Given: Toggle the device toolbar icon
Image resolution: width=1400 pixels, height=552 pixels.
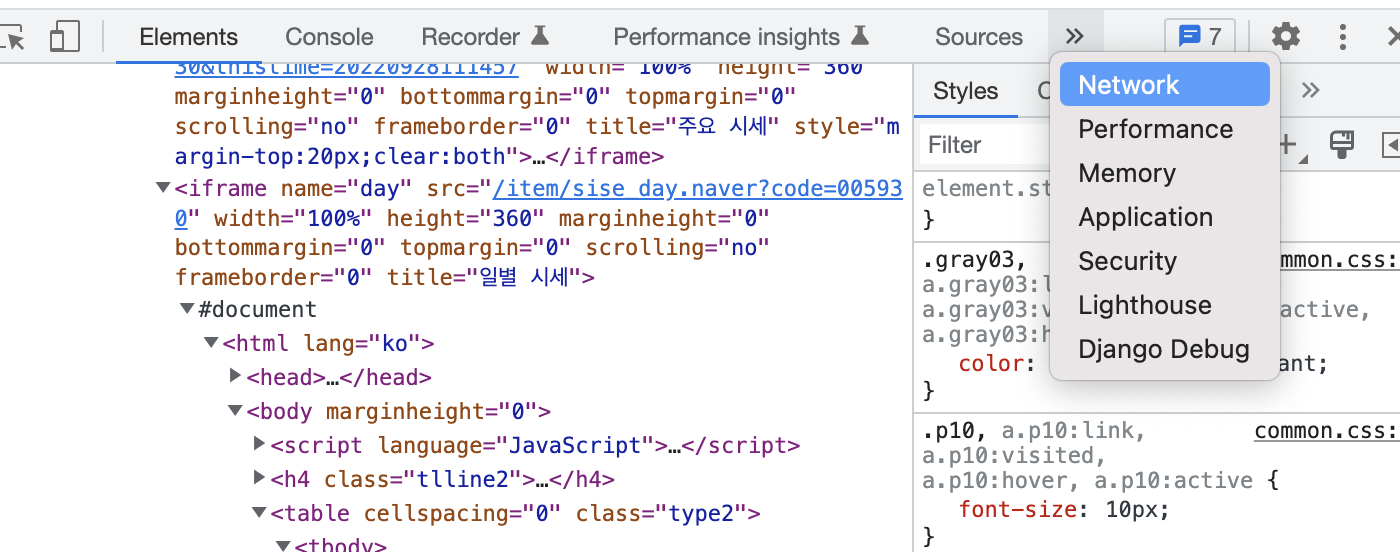Looking at the screenshot, I should click(65, 37).
